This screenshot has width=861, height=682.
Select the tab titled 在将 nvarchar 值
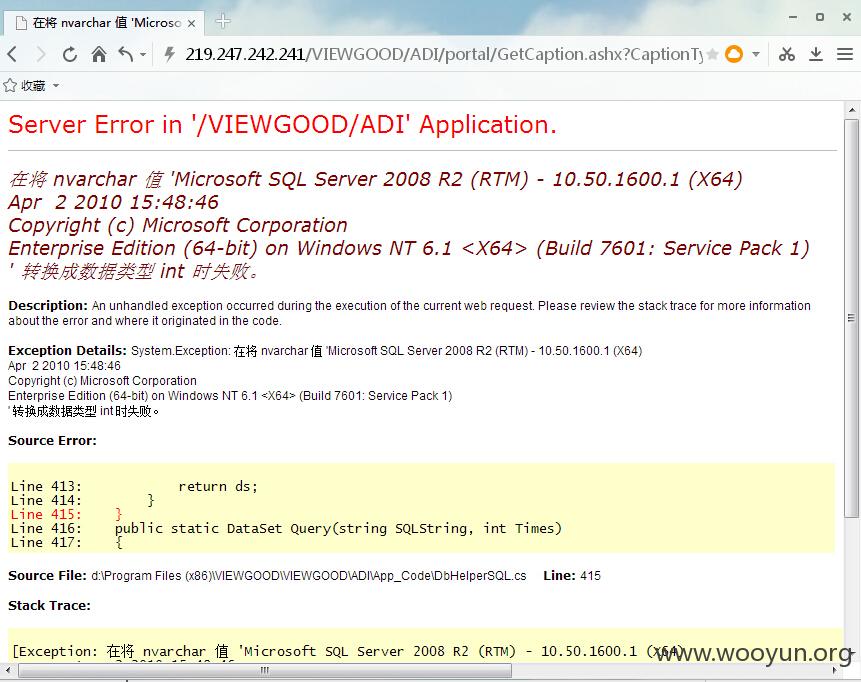point(103,23)
